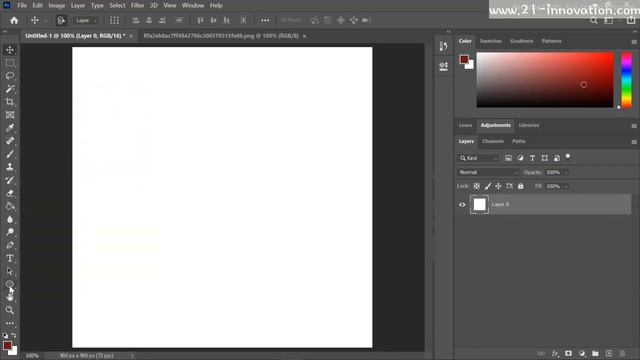Open the History panel icon

(443, 46)
